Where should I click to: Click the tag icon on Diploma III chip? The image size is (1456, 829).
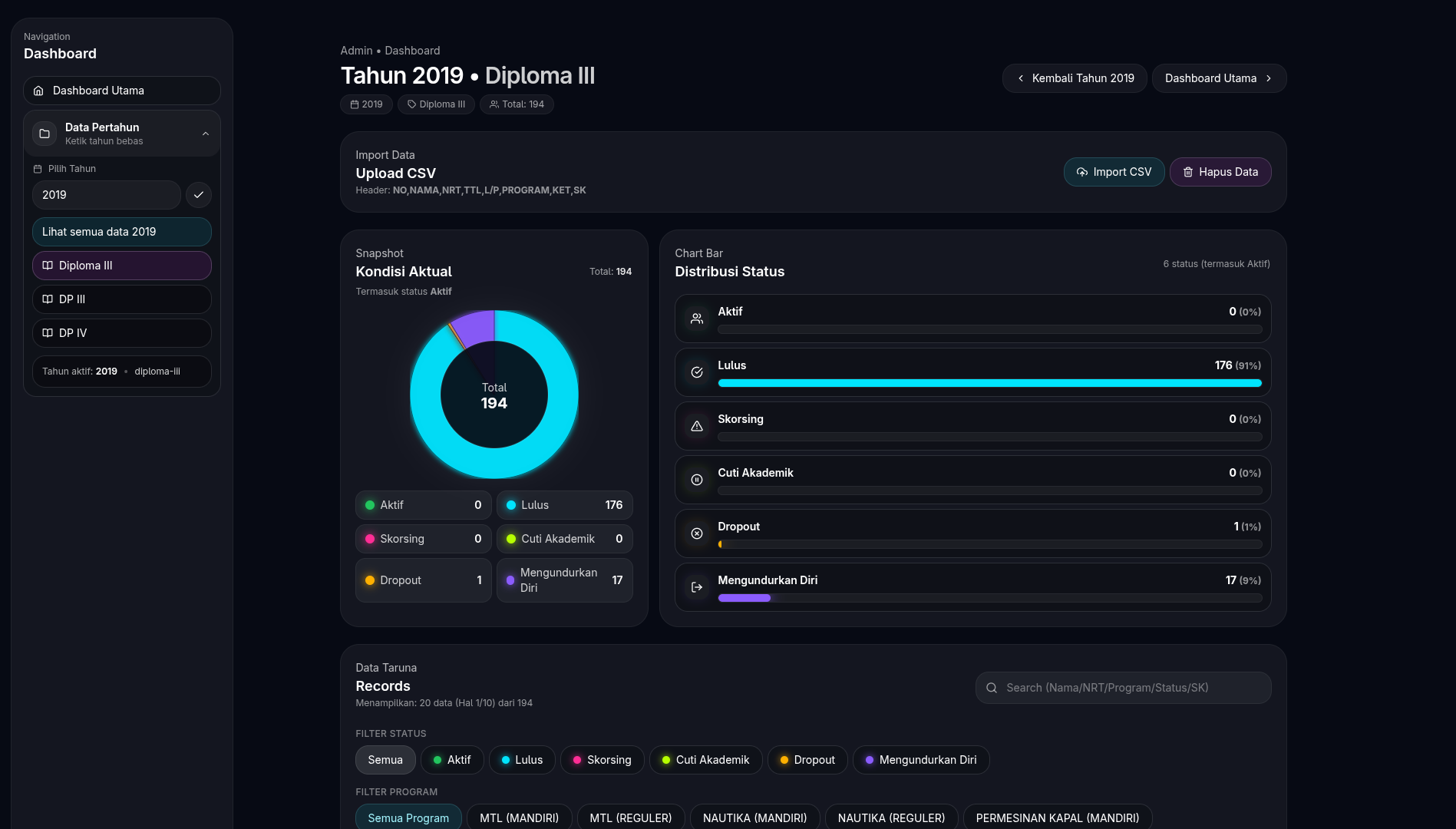point(411,104)
